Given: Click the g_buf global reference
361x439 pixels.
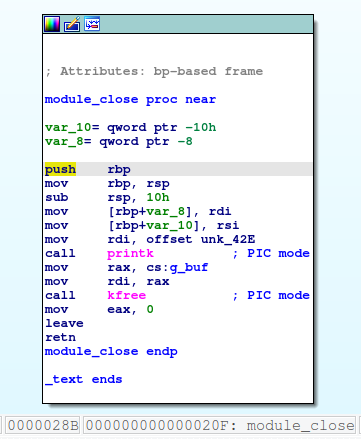Looking at the screenshot, I should click(x=189, y=267).
